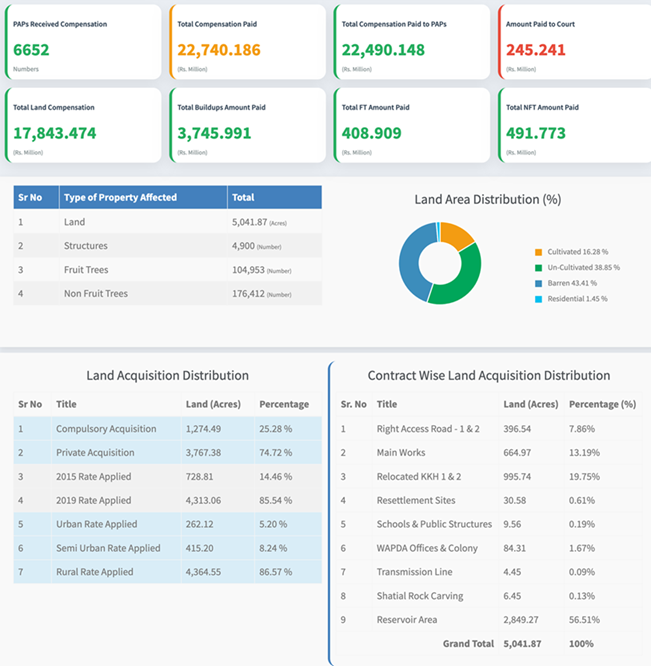Click the value 104,953 for Fruit Trees

[248, 270]
